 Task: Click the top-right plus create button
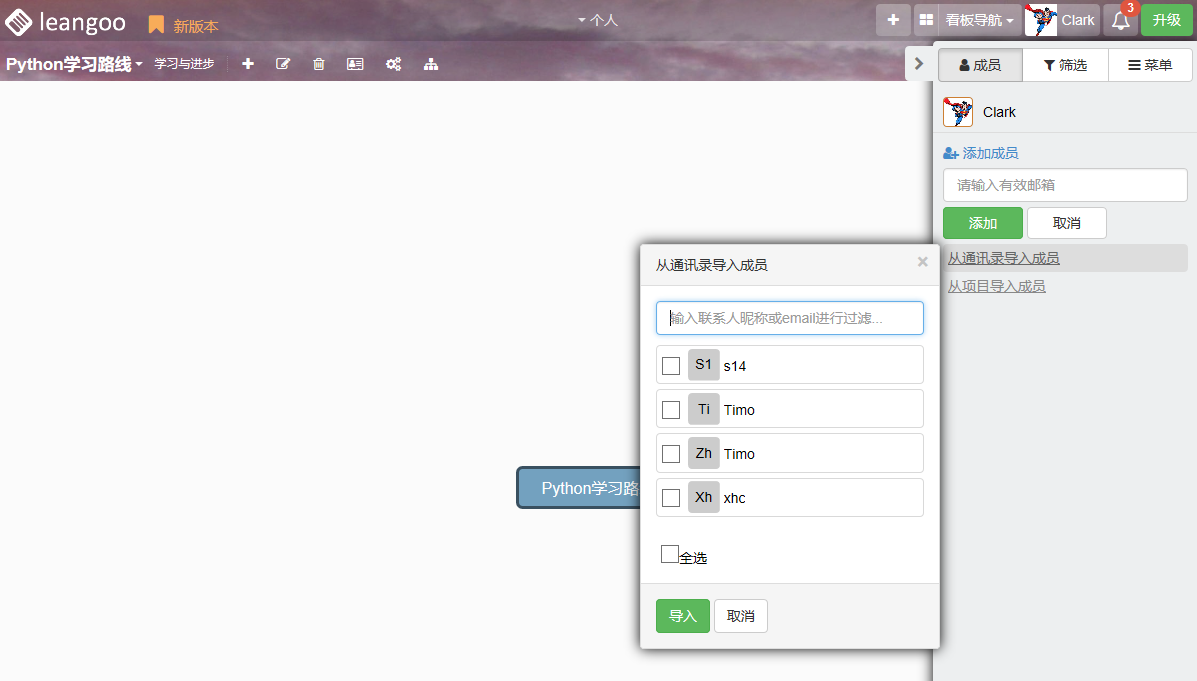893,20
